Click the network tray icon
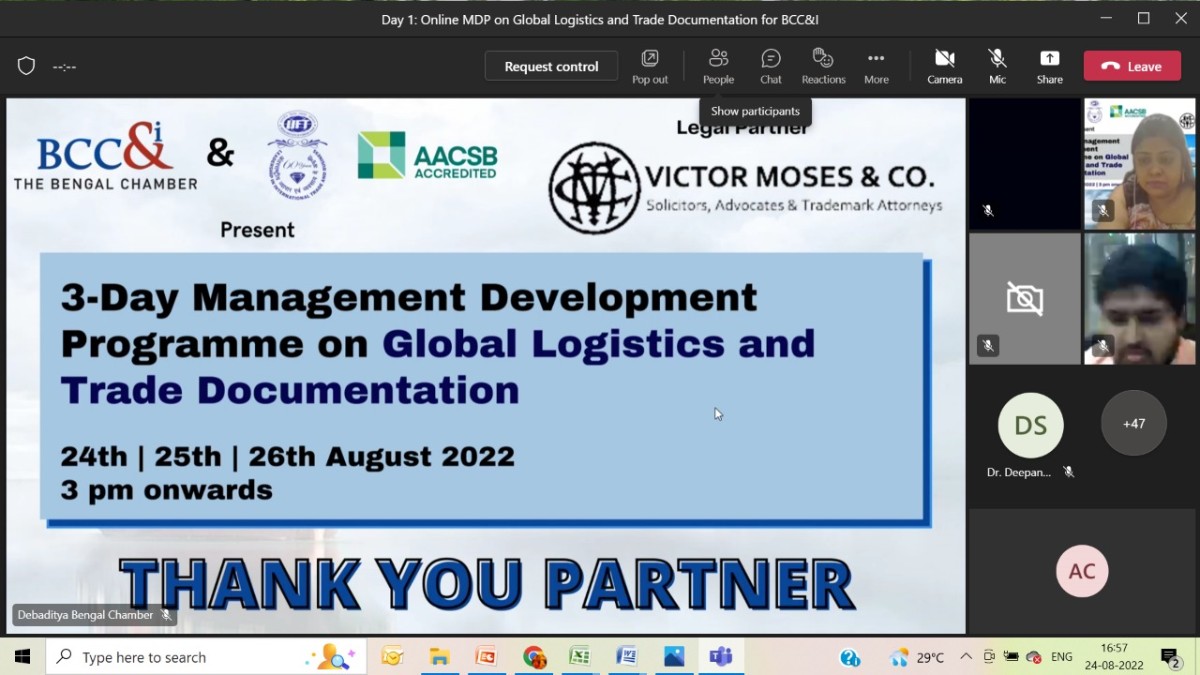The height and width of the screenshot is (675, 1200). click(1034, 657)
